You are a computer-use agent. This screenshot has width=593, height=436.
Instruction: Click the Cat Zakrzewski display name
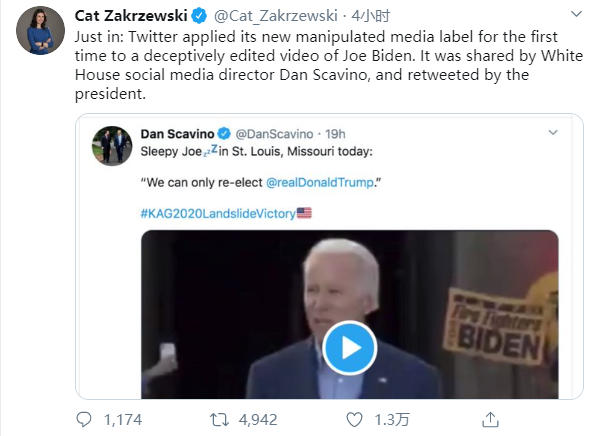pos(131,16)
